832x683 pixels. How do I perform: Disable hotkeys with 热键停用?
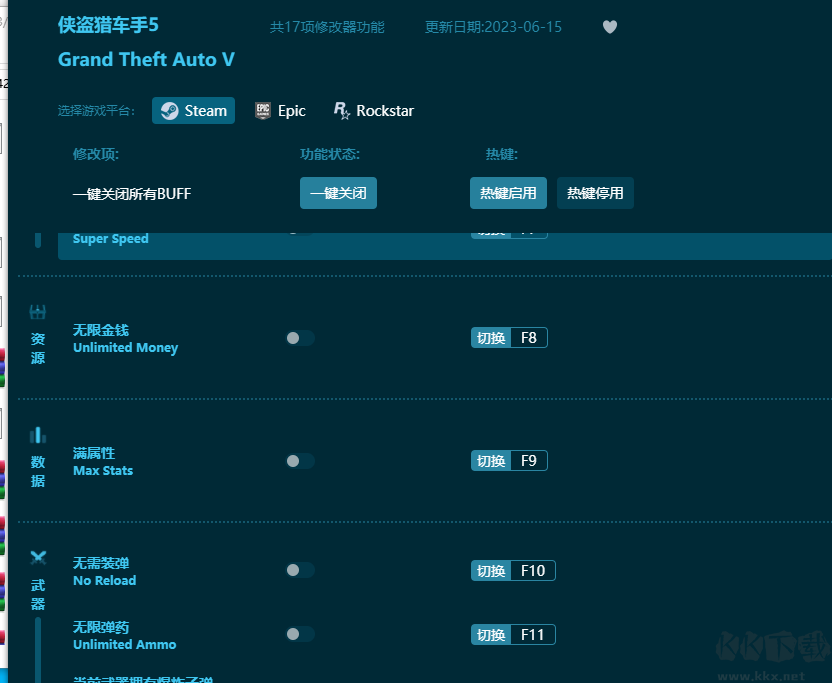point(595,193)
